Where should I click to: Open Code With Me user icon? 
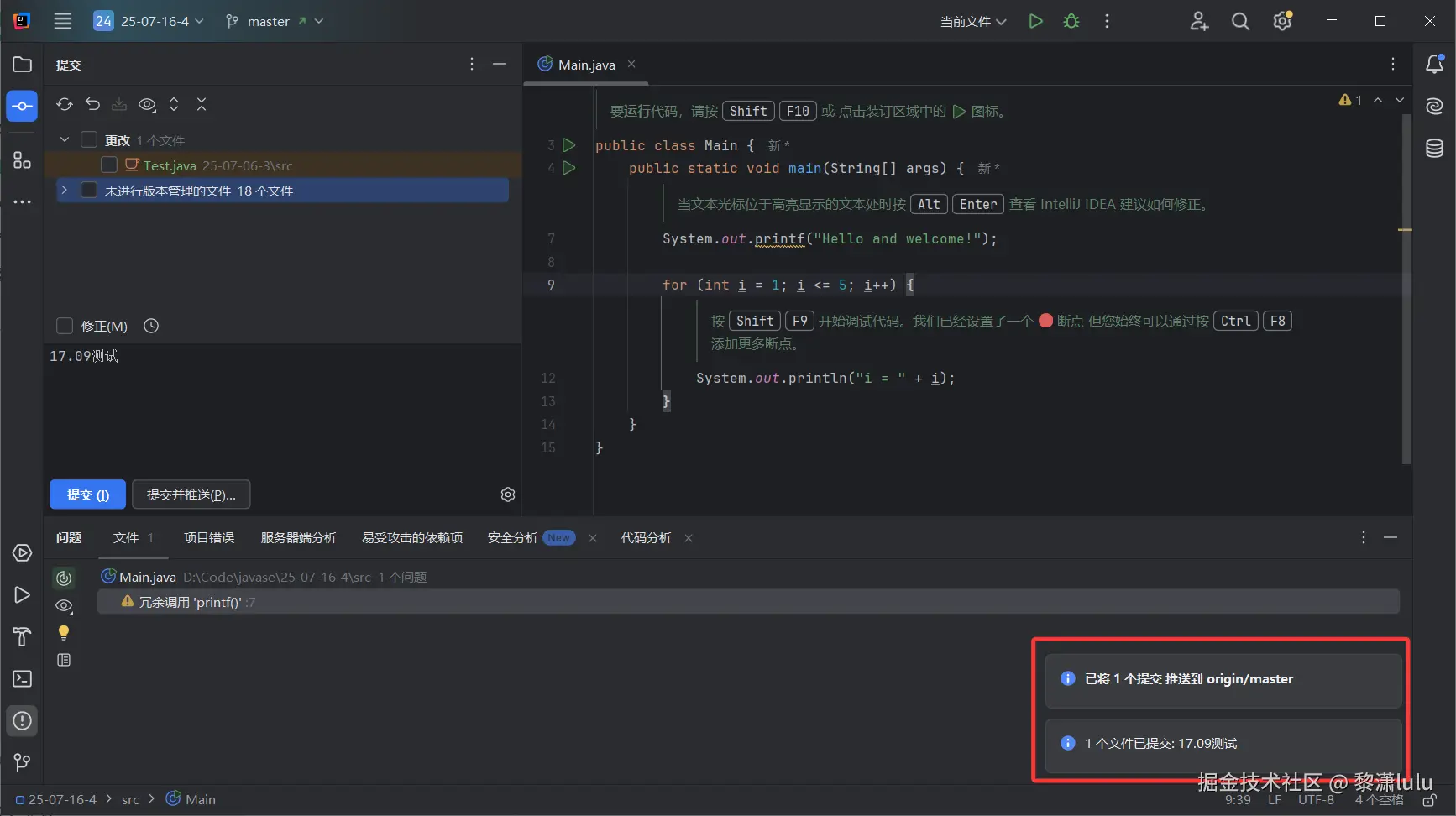(1199, 21)
